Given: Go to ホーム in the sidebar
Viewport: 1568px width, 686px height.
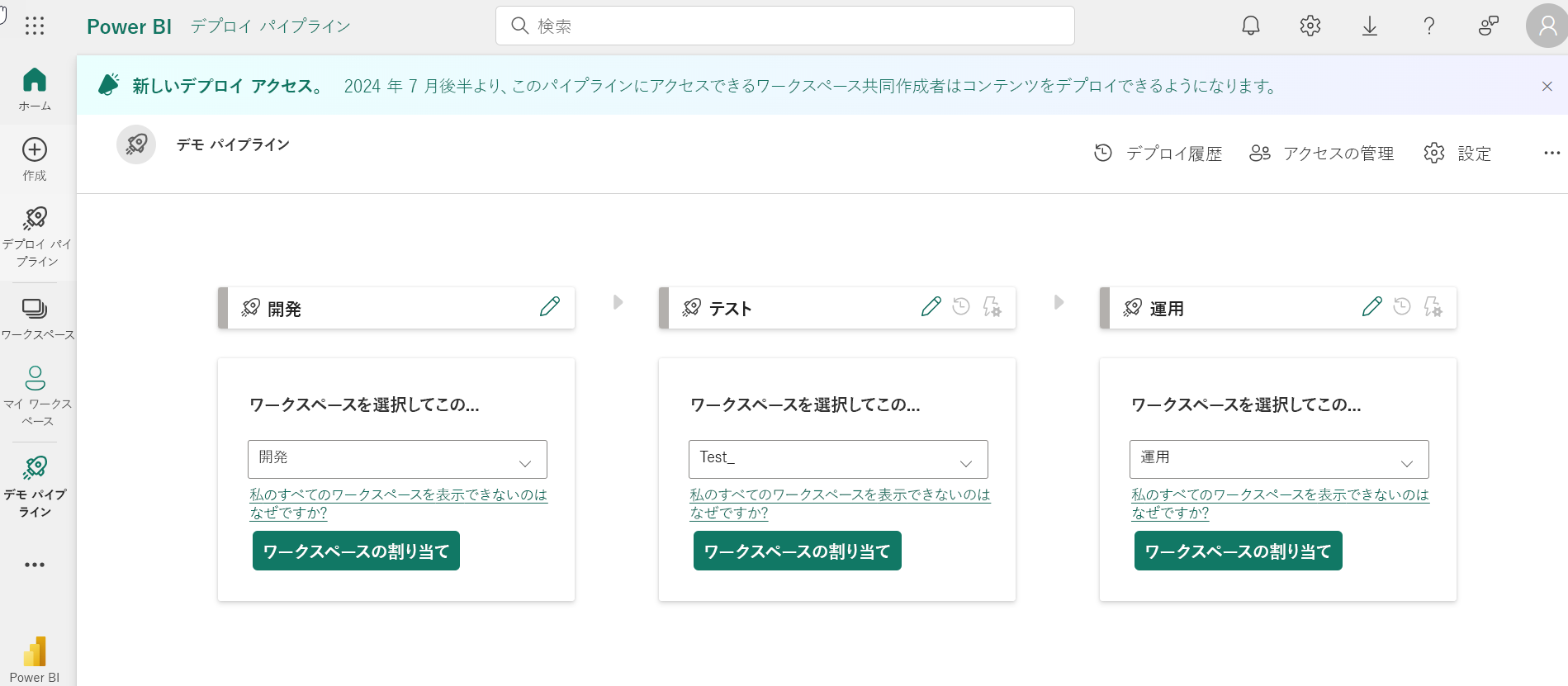Looking at the screenshot, I should coord(35,89).
